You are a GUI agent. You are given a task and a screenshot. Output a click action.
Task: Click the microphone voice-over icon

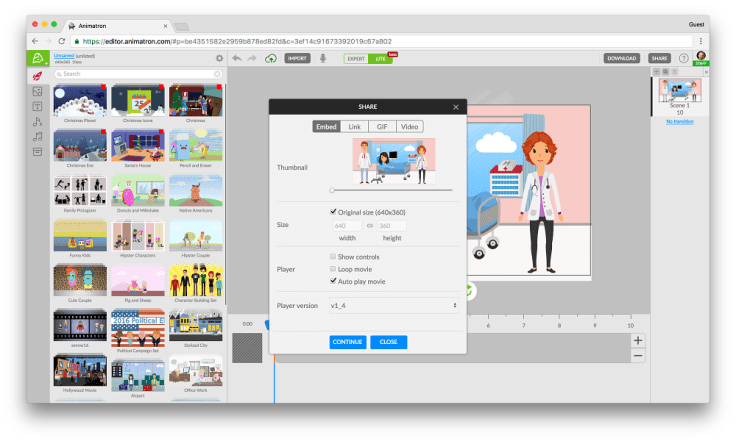(x=323, y=58)
